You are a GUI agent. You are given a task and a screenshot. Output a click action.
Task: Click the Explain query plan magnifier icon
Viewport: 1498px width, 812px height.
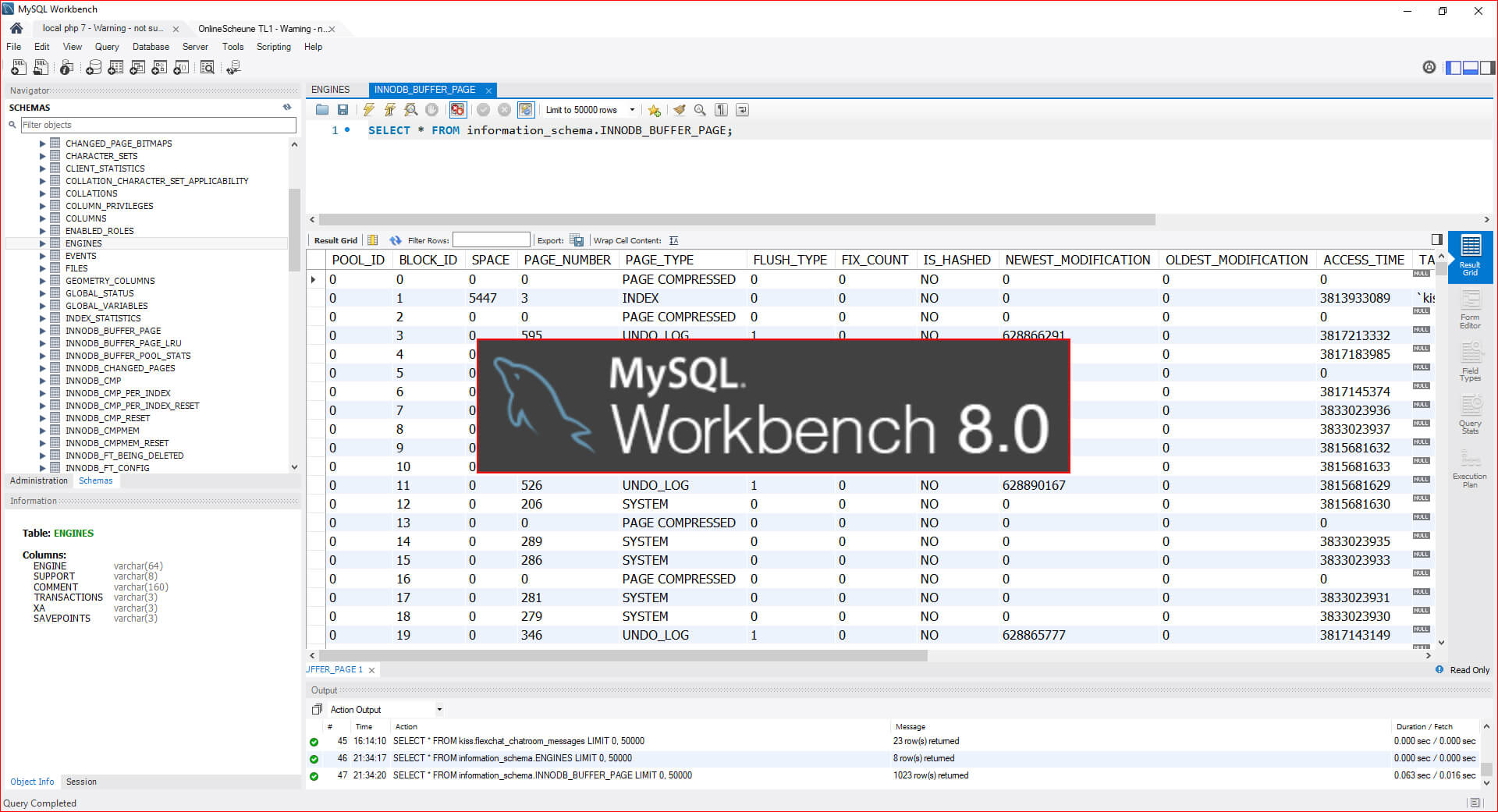point(410,110)
